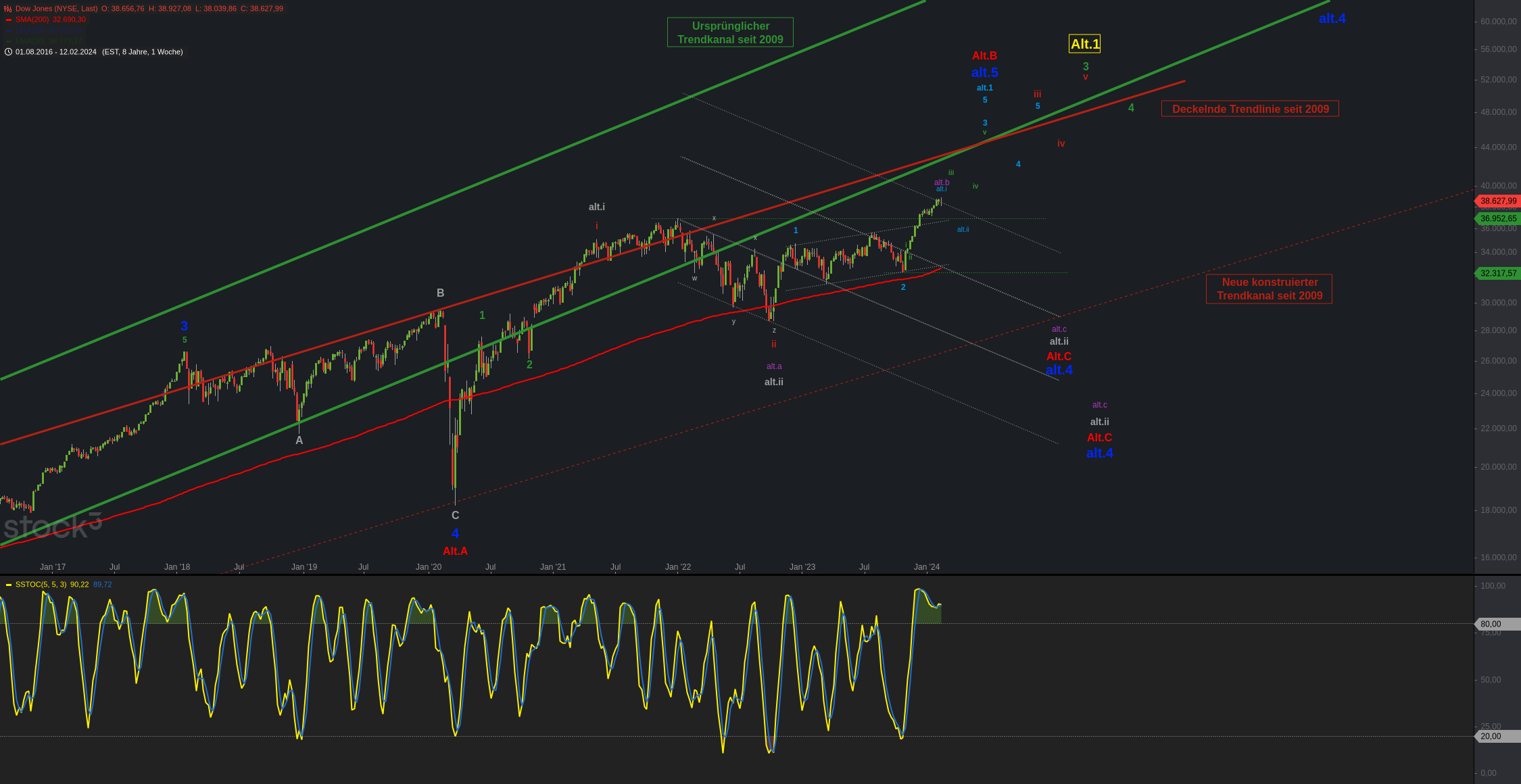Screen dimensions: 1521x784
Task: Click the stochastic 80,00 level tag
Action: coord(1497,624)
